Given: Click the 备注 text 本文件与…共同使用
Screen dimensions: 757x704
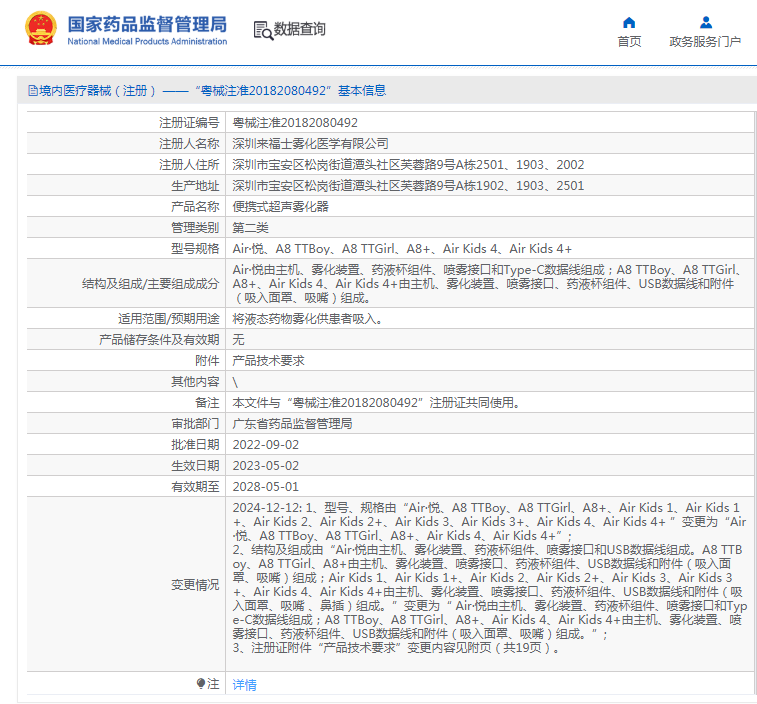Looking at the screenshot, I should point(376,403).
